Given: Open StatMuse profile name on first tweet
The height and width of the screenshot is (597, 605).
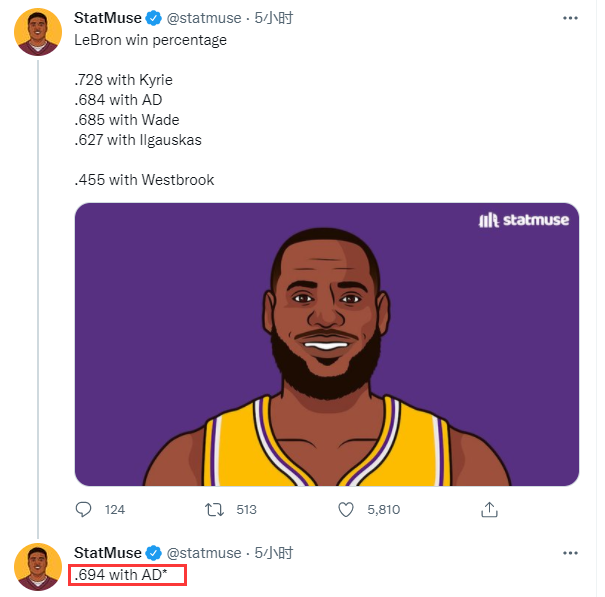Looking at the screenshot, I should click(108, 19).
